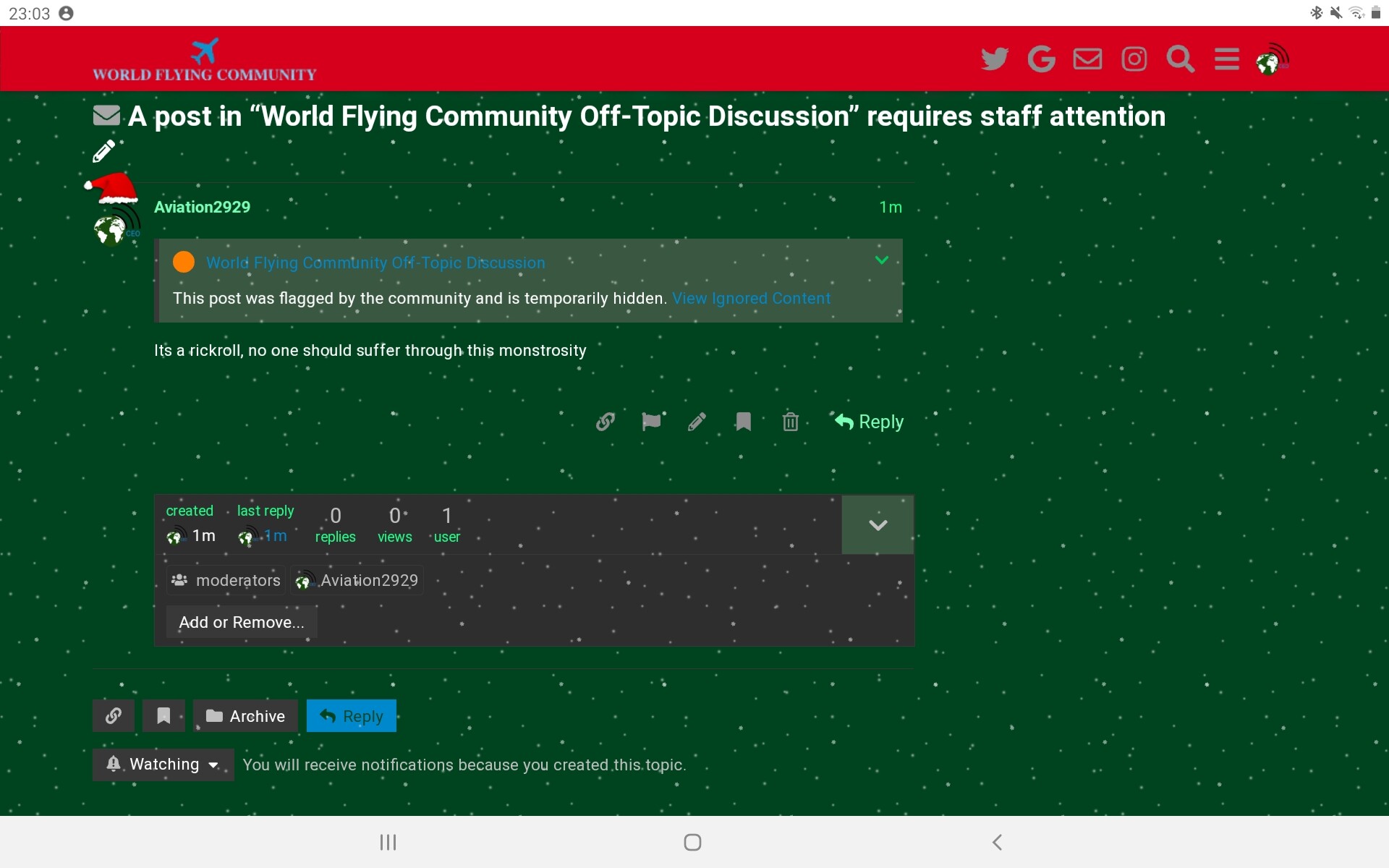
Task: Bookmark the post by Aviation2929
Action: click(743, 422)
